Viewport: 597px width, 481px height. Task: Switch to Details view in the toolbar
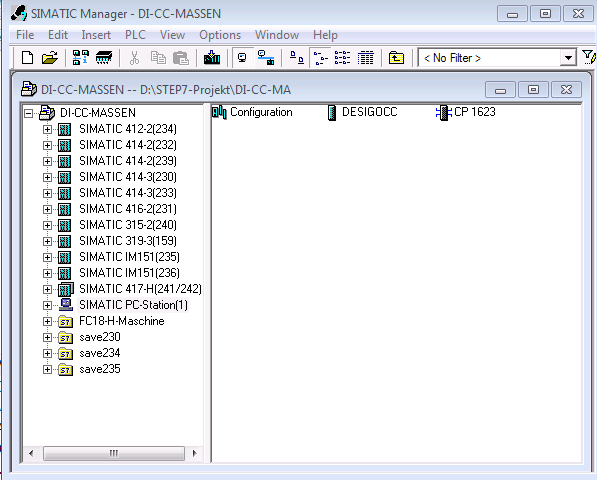pos(366,58)
